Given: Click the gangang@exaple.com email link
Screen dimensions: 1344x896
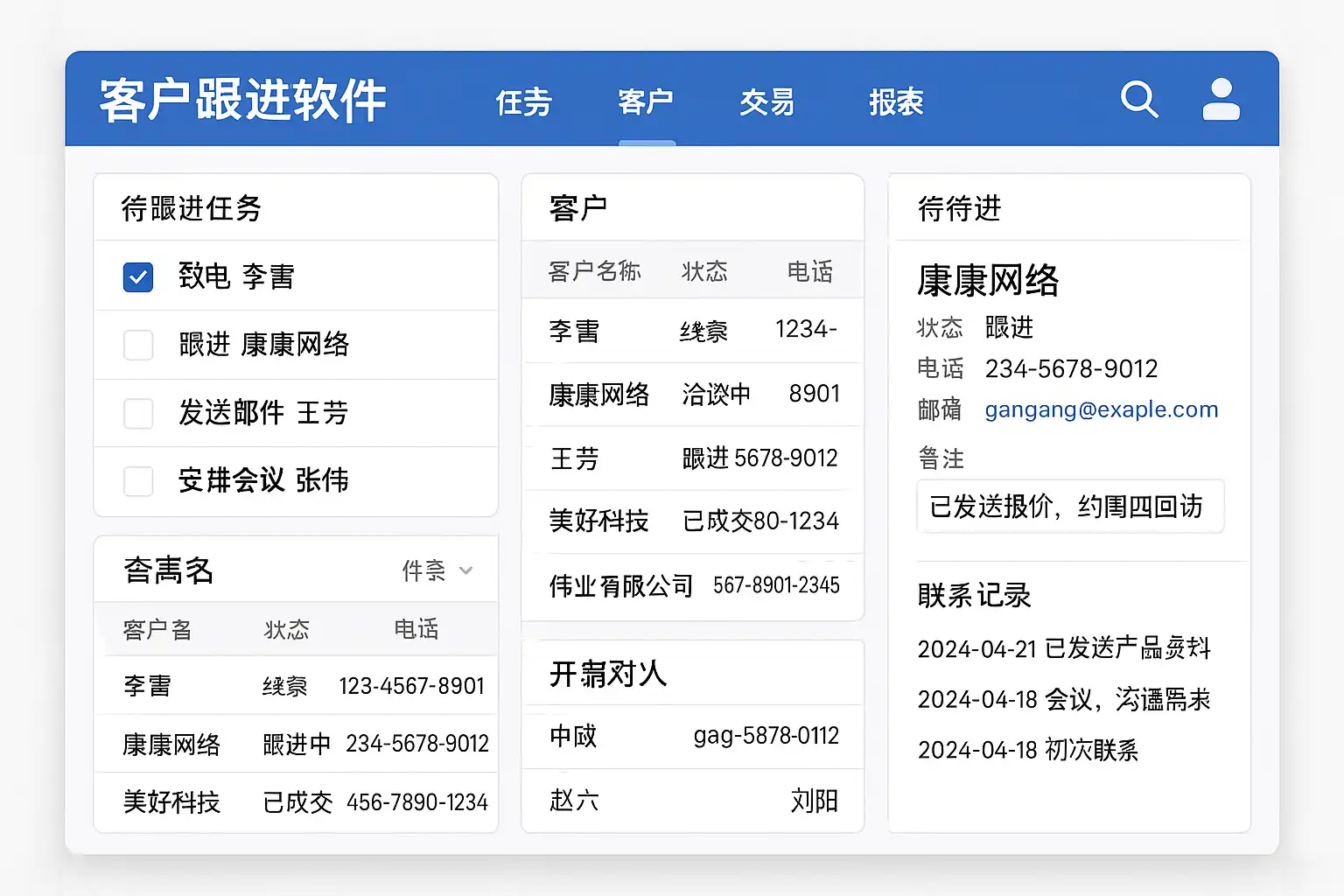Looking at the screenshot, I should [x=1101, y=409].
